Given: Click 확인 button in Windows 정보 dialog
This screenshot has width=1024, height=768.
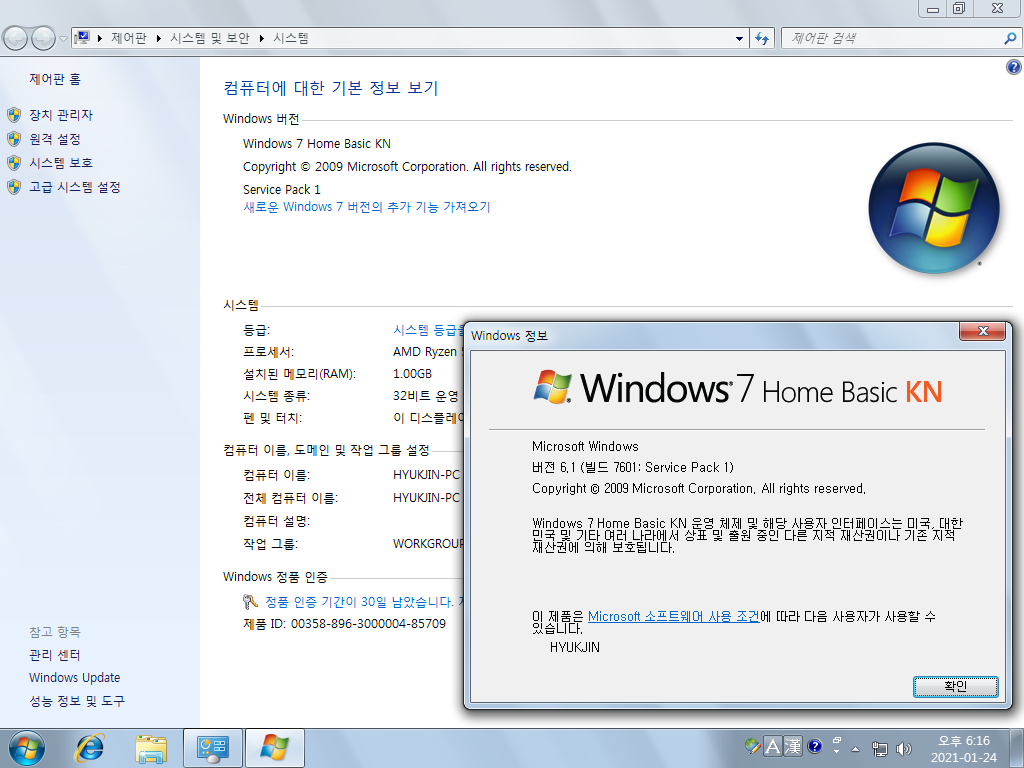Looking at the screenshot, I should pos(955,686).
